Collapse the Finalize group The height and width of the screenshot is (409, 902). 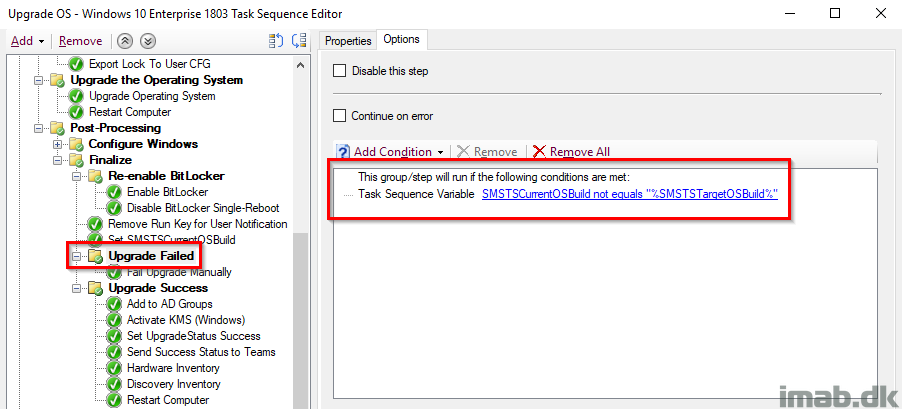(58, 160)
